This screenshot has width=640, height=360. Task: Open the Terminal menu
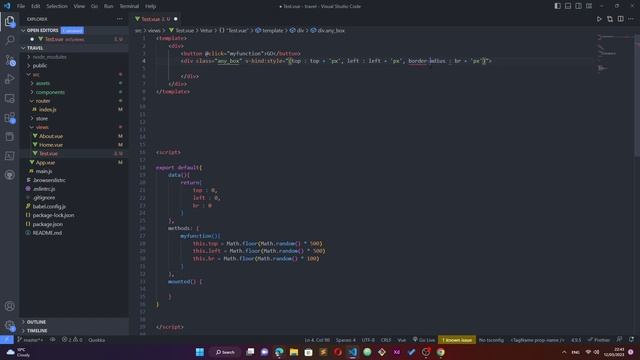(129, 6)
